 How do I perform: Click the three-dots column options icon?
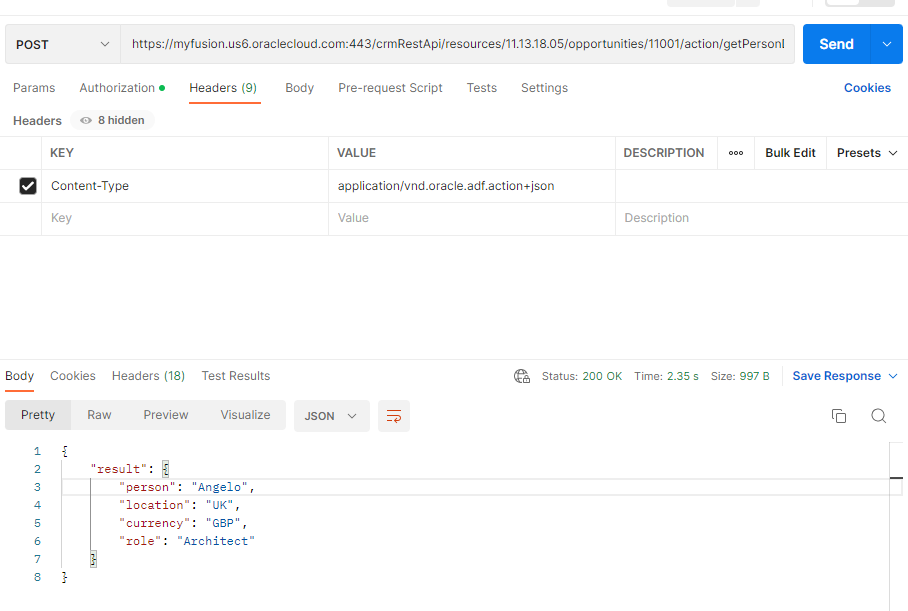[736, 153]
